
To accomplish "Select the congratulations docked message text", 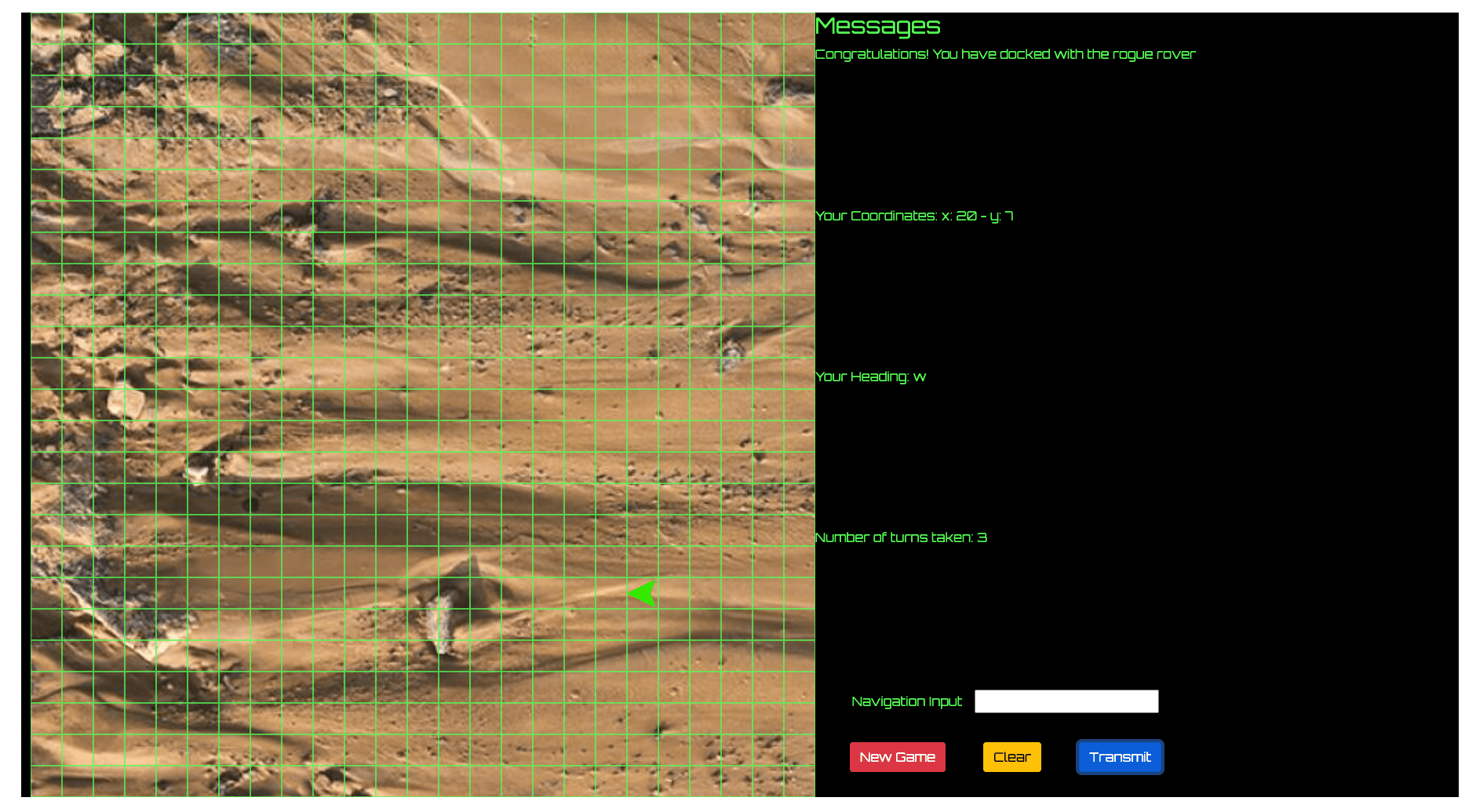I will pos(1005,54).
